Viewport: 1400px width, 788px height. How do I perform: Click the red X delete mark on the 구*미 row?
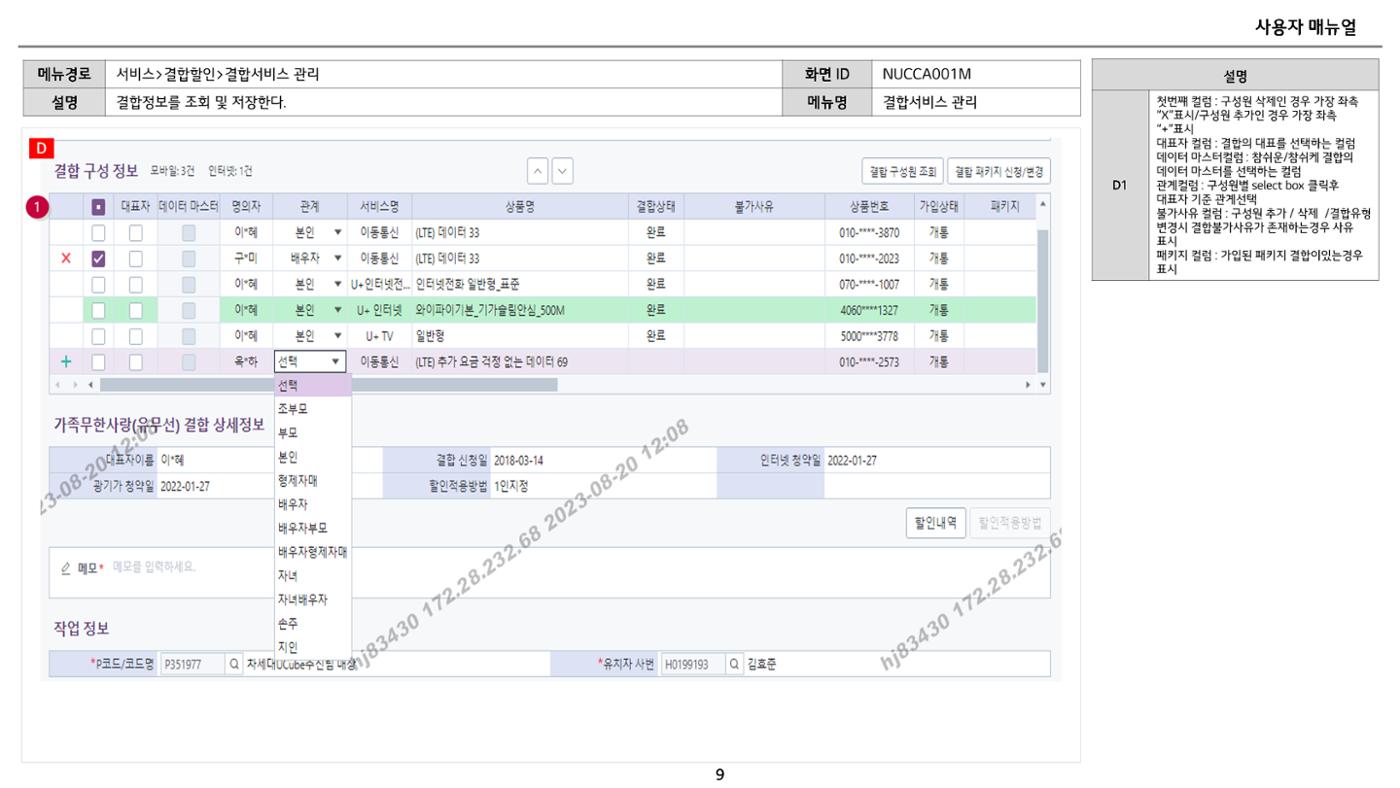(x=66, y=258)
